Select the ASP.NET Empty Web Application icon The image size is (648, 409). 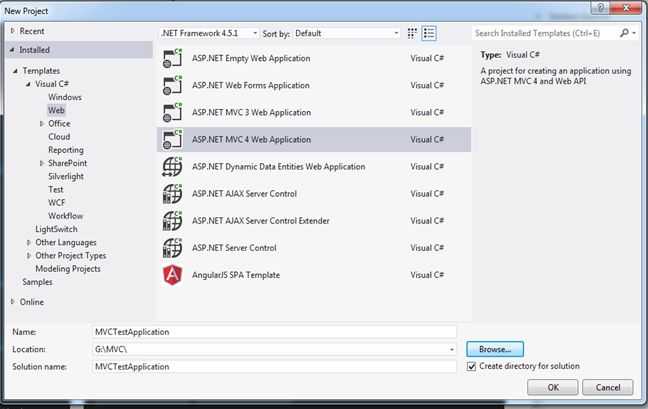pyautogui.click(x=172, y=58)
